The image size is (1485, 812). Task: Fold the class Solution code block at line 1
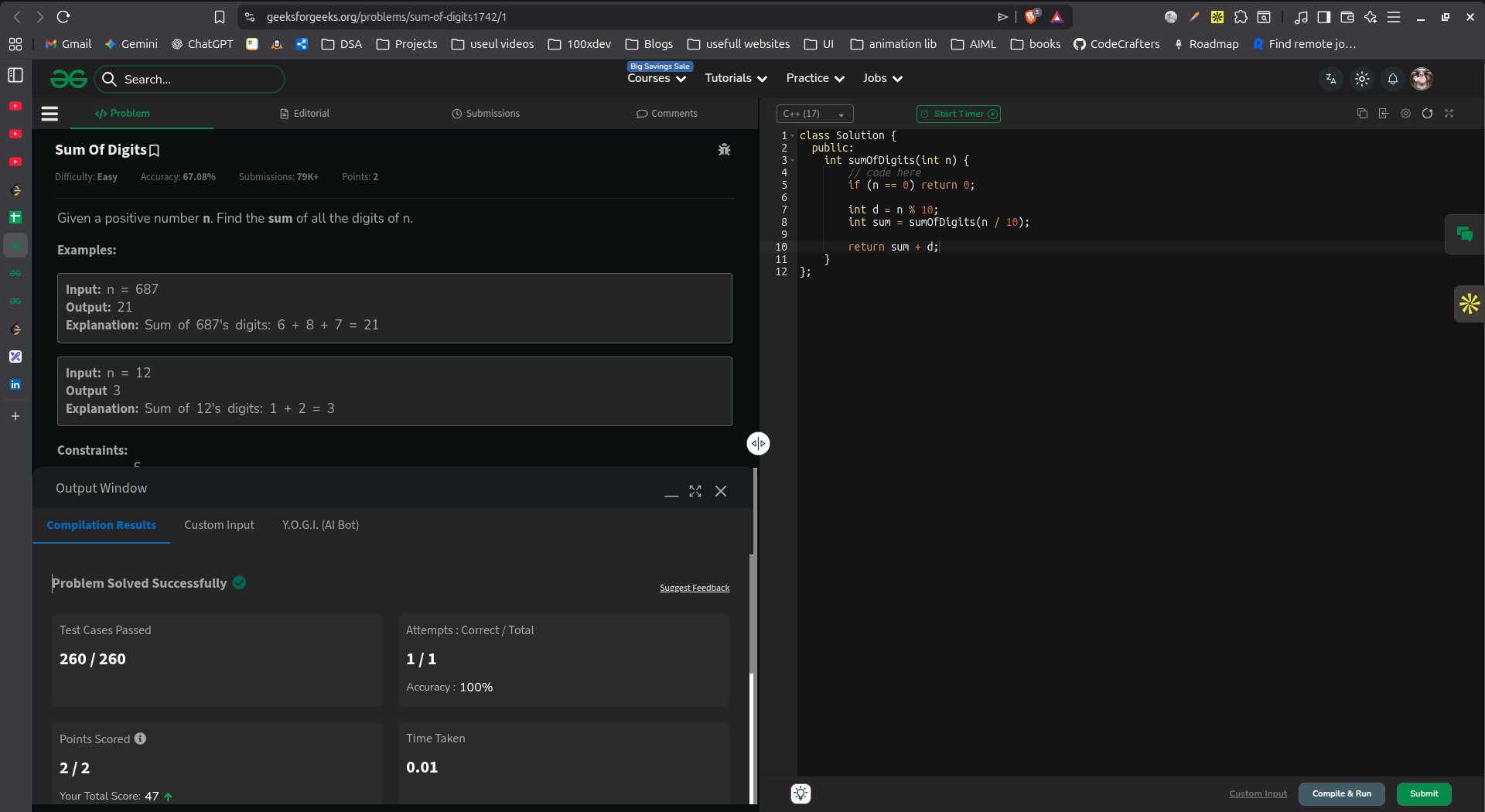[x=793, y=136]
